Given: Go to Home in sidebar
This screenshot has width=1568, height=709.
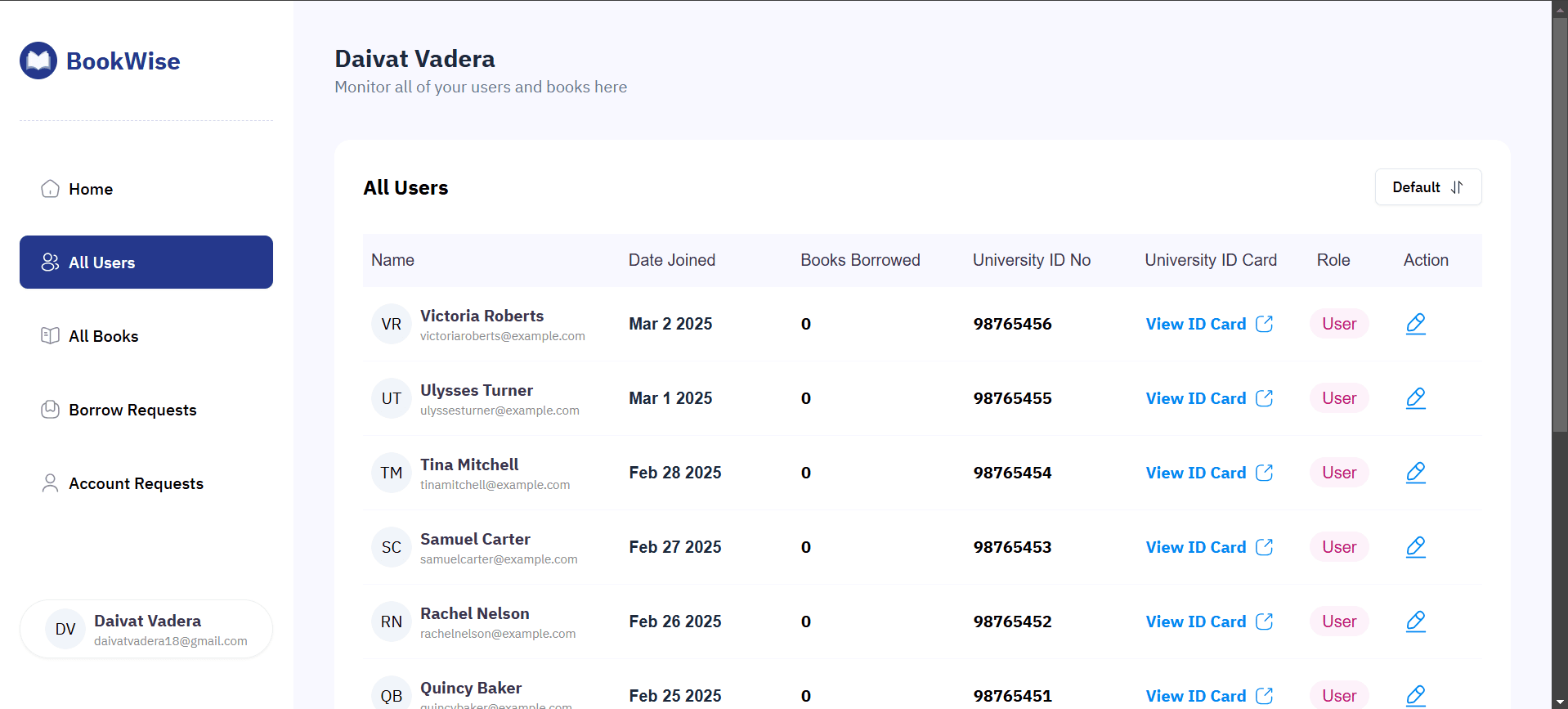Looking at the screenshot, I should click(91, 189).
